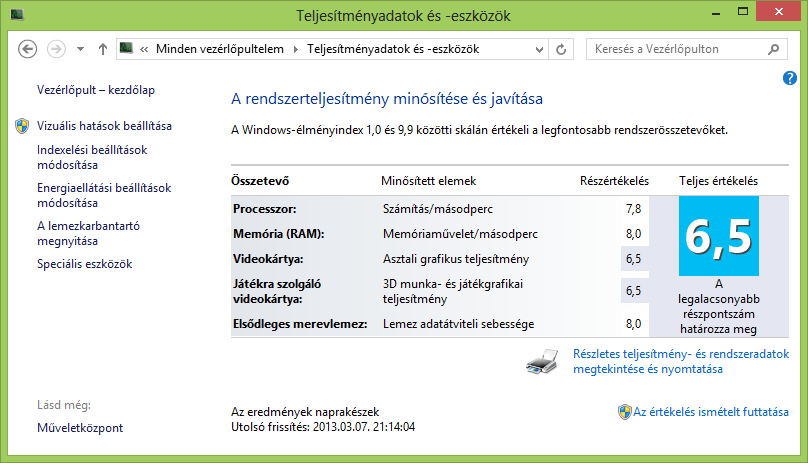The image size is (808, 463).
Task: Open the recent locations dropdown arrow
Action: coord(80,49)
